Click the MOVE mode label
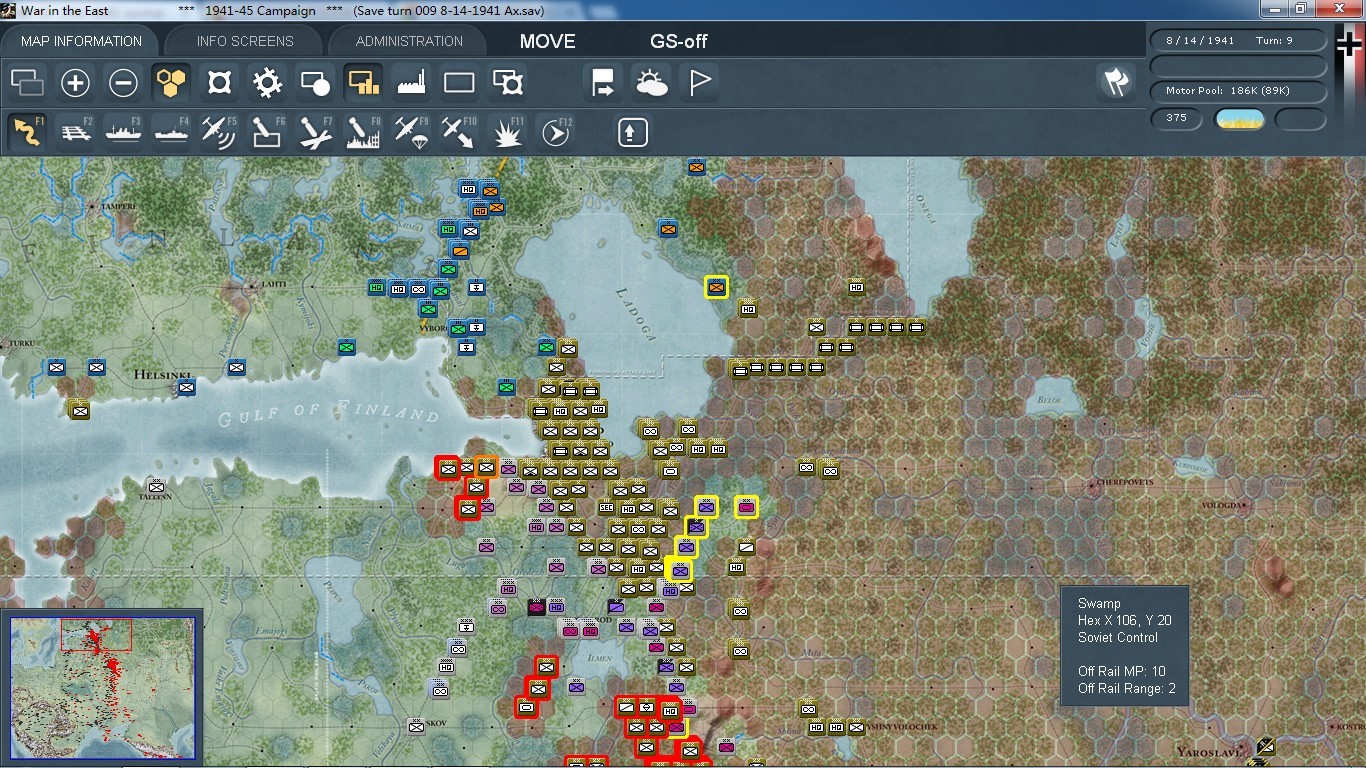This screenshot has width=1366, height=768. click(547, 41)
